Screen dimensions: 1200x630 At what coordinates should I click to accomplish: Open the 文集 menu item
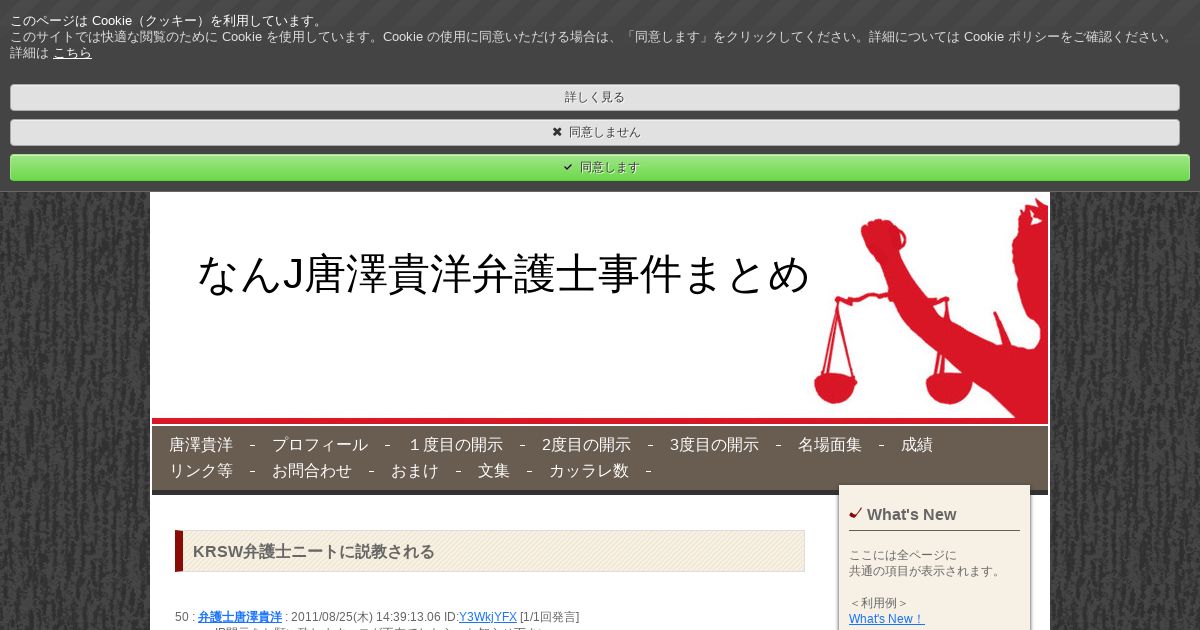pos(494,471)
